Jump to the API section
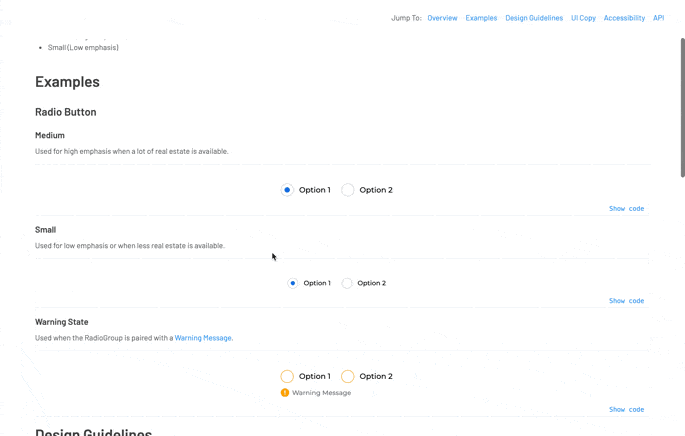 pyautogui.click(x=658, y=18)
